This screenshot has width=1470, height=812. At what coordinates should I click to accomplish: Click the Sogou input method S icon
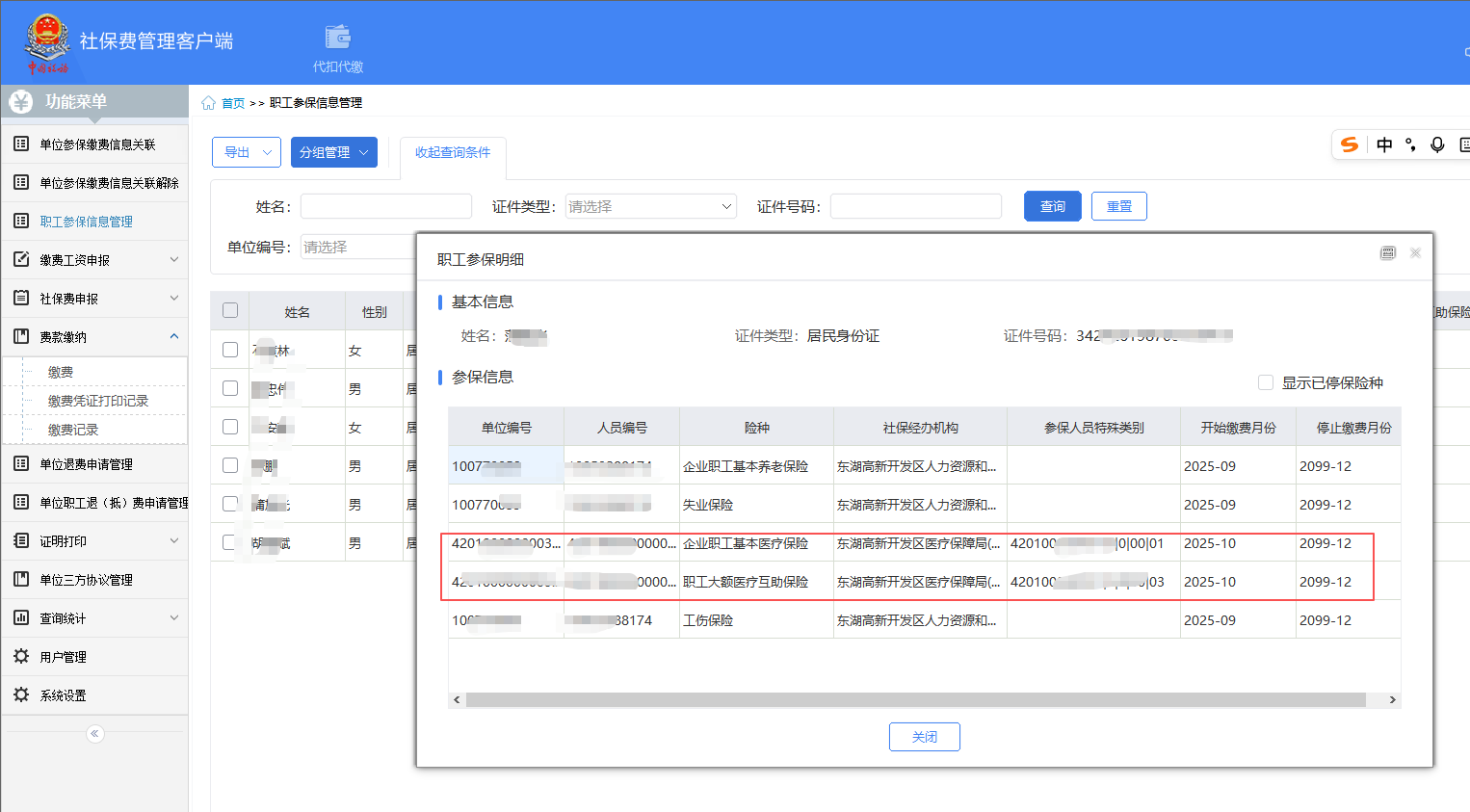pos(1350,144)
